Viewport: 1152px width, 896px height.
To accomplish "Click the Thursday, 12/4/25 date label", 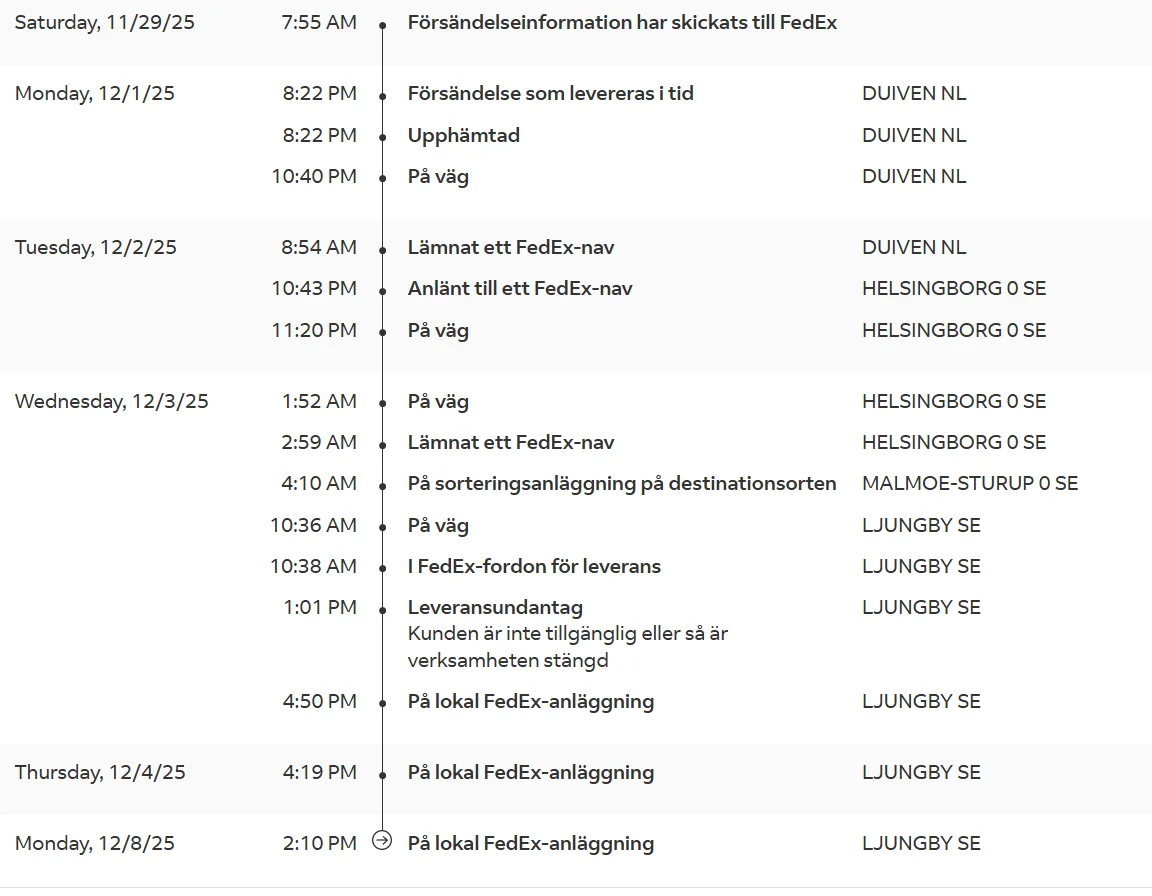I will (100, 773).
